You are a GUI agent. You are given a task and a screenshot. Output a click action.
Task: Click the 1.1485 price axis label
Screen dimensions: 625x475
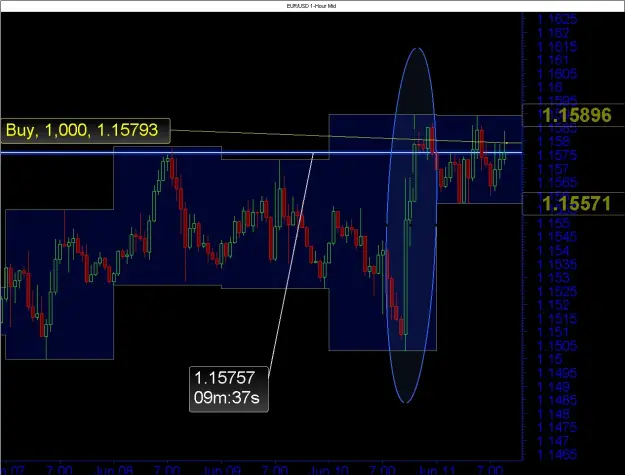(x=557, y=400)
